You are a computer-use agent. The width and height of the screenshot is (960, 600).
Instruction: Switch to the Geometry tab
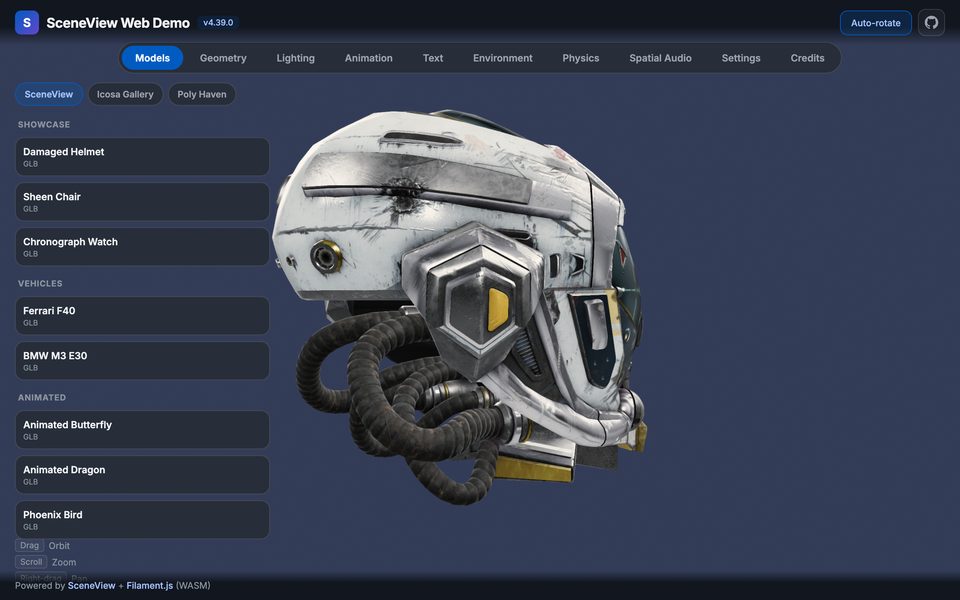223,58
